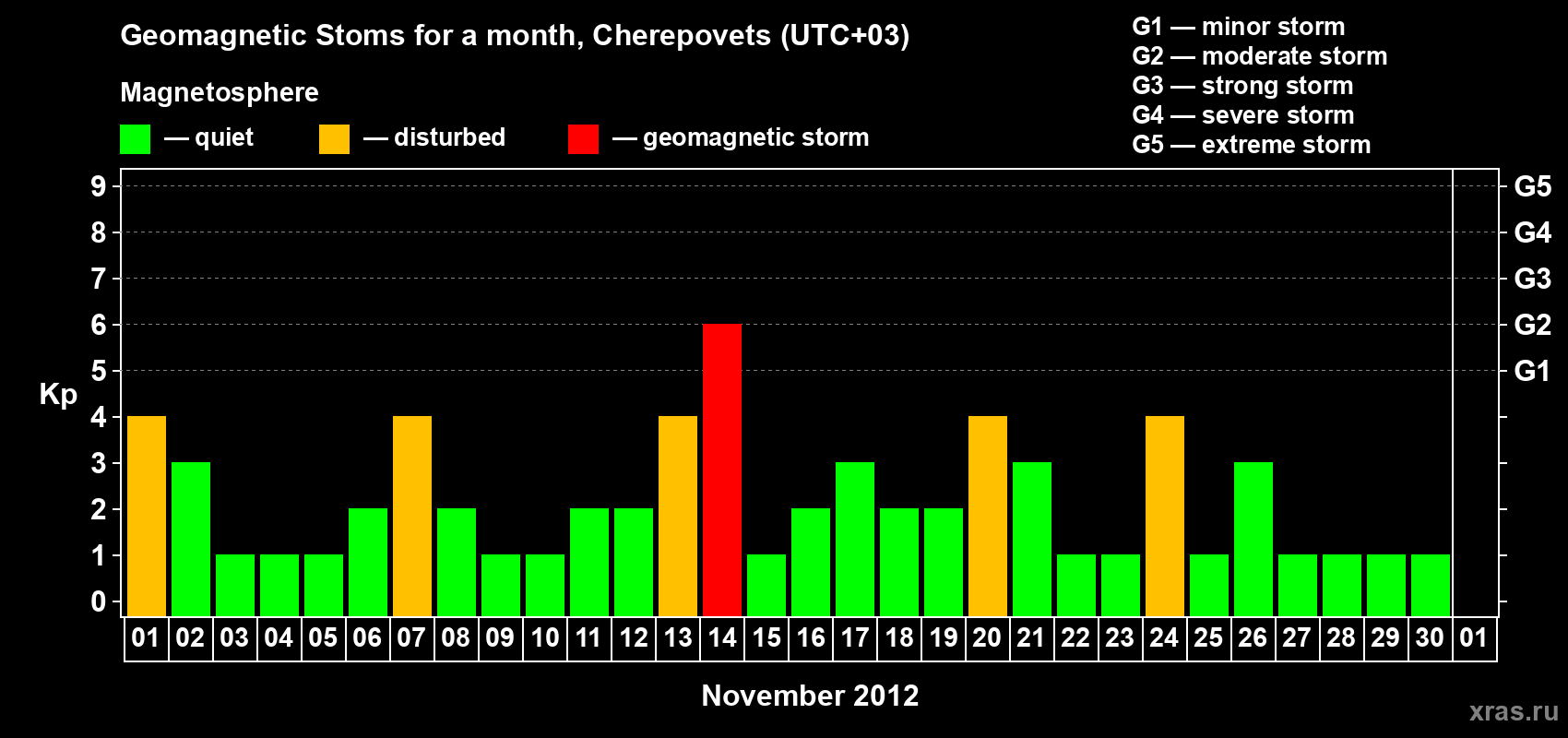Click Kp value 6 on the left axis
The height and width of the screenshot is (738, 1568).
click(x=99, y=325)
